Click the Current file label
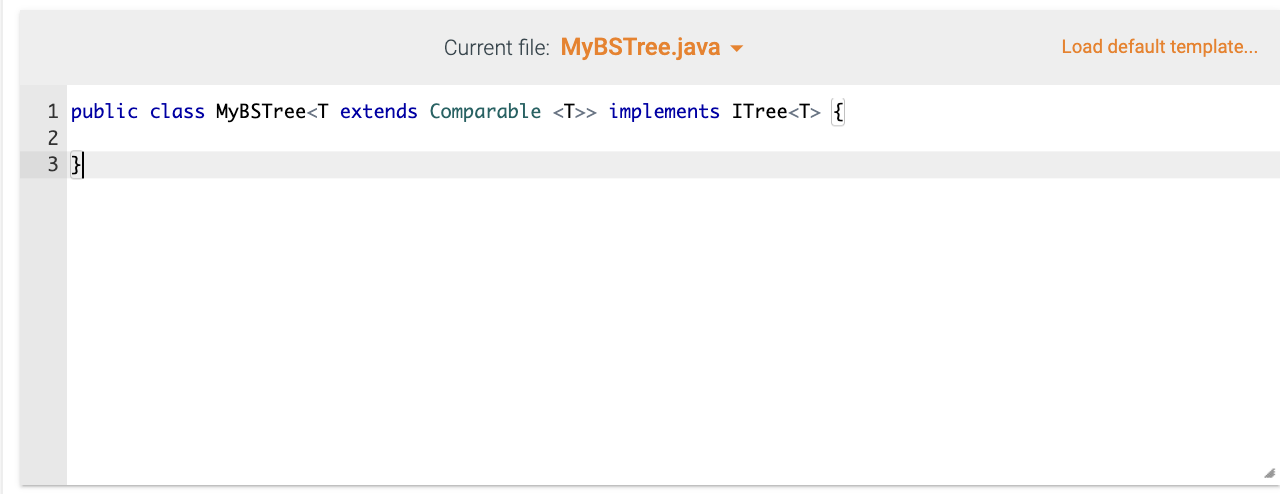The image size is (1280, 494). (497, 48)
